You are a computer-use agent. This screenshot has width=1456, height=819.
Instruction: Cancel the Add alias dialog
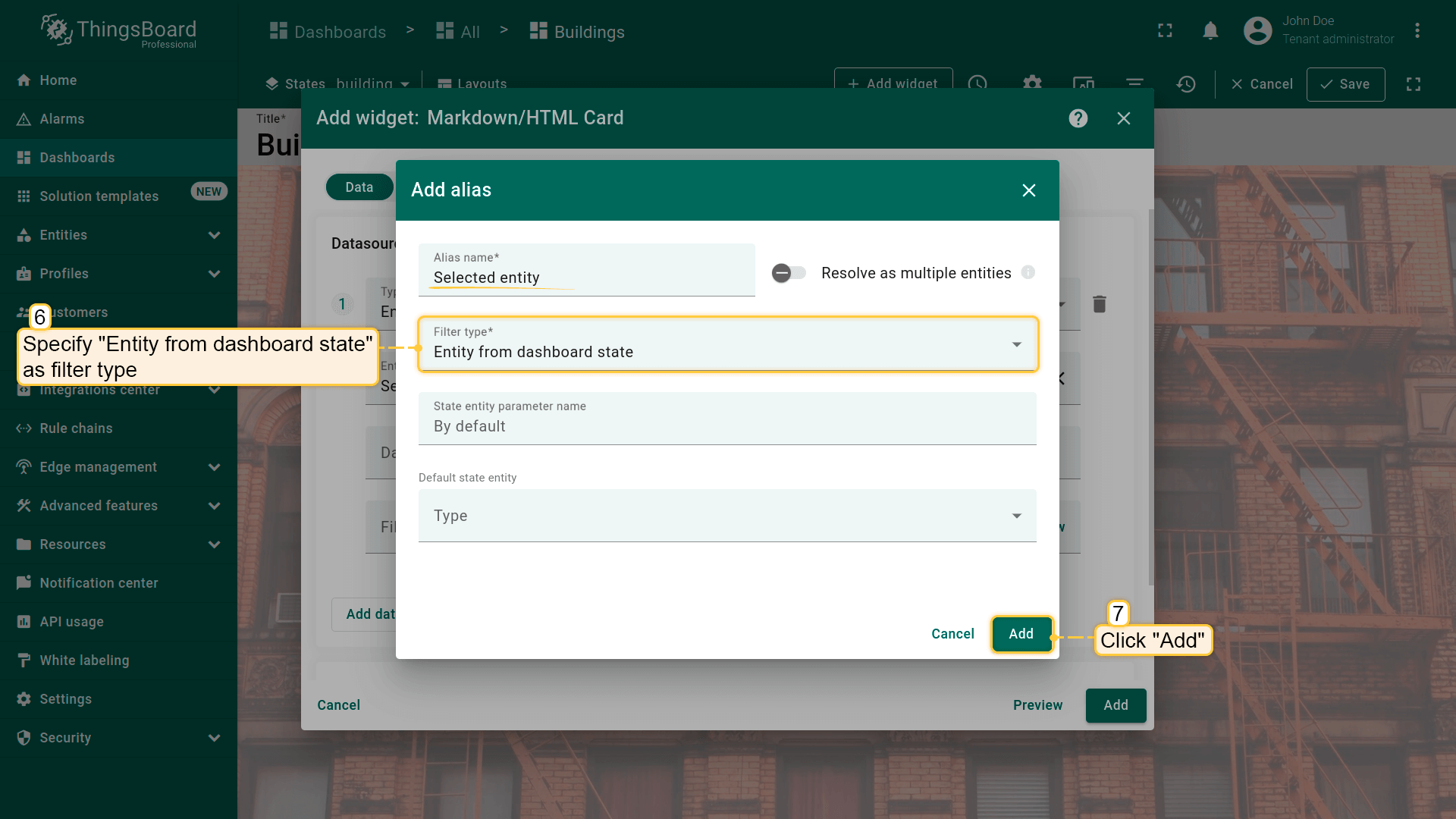click(x=952, y=634)
